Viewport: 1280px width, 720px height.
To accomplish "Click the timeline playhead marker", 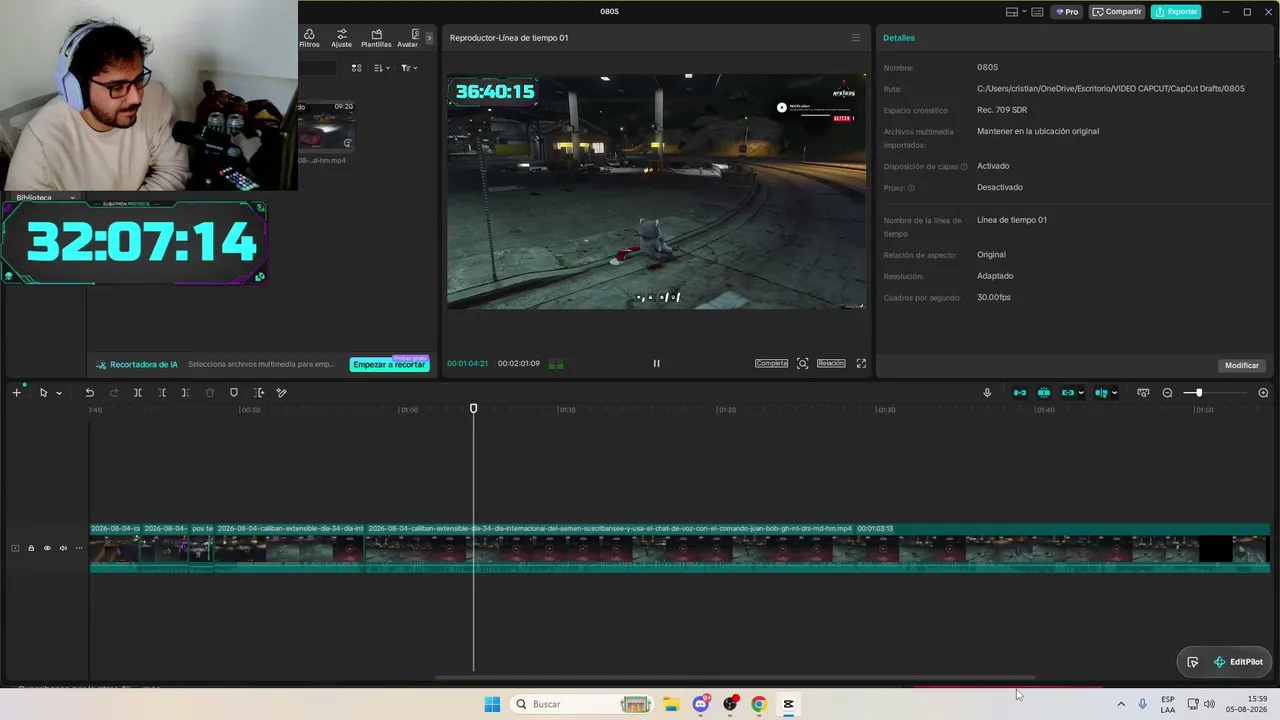I will point(474,408).
